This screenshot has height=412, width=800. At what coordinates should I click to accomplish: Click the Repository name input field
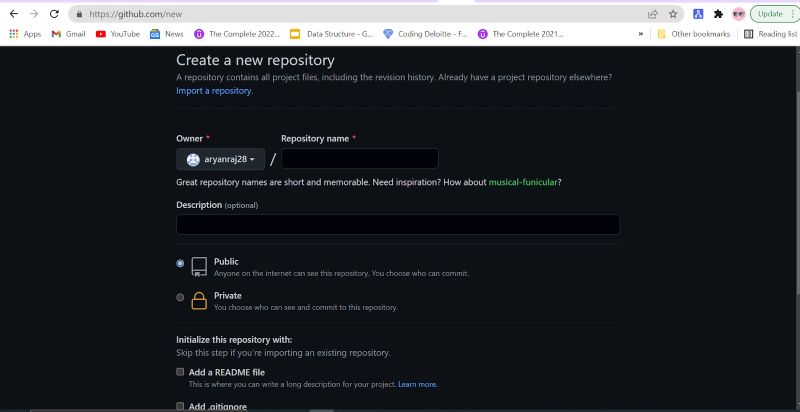pyautogui.click(x=360, y=159)
